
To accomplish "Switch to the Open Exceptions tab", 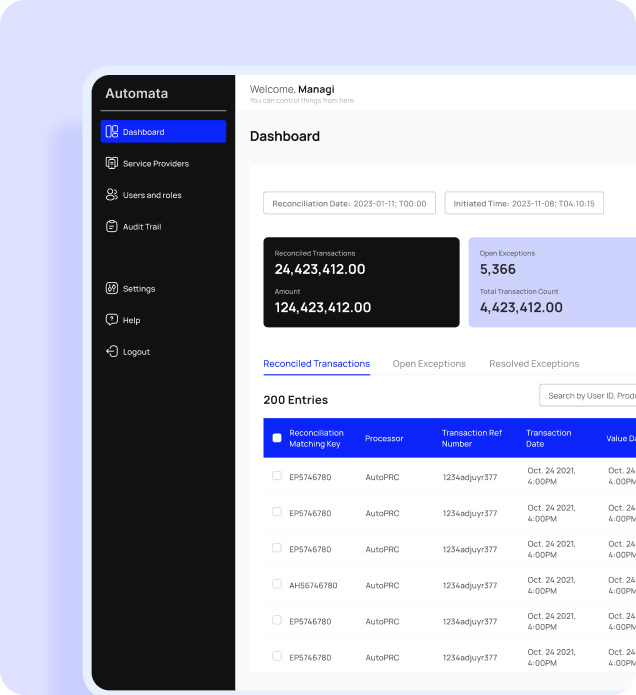I will (429, 364).
